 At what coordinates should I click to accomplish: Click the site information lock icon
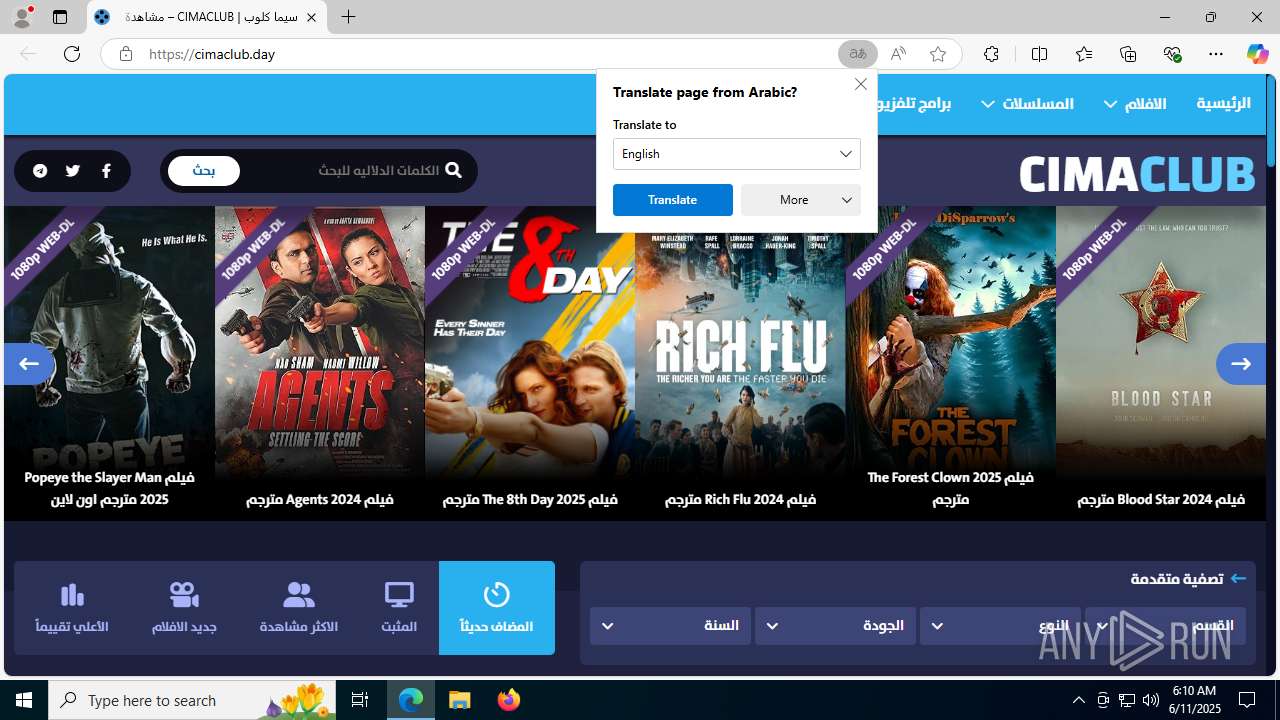click(125, 54)
